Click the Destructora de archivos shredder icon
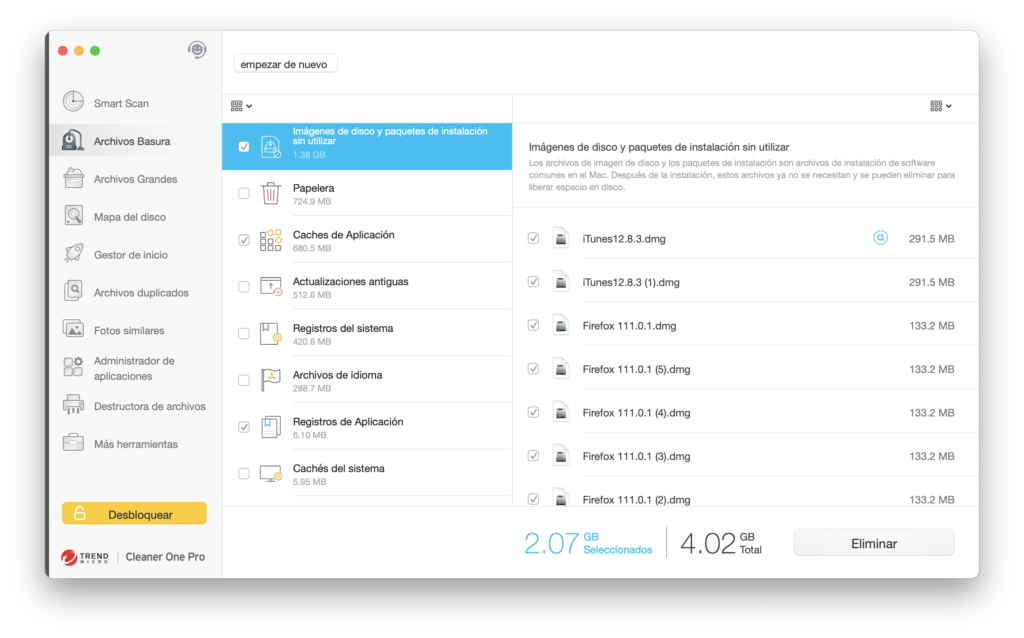The height and width of the screenshot is (638, 1024). pyautogui.click(x=73, y=406)
